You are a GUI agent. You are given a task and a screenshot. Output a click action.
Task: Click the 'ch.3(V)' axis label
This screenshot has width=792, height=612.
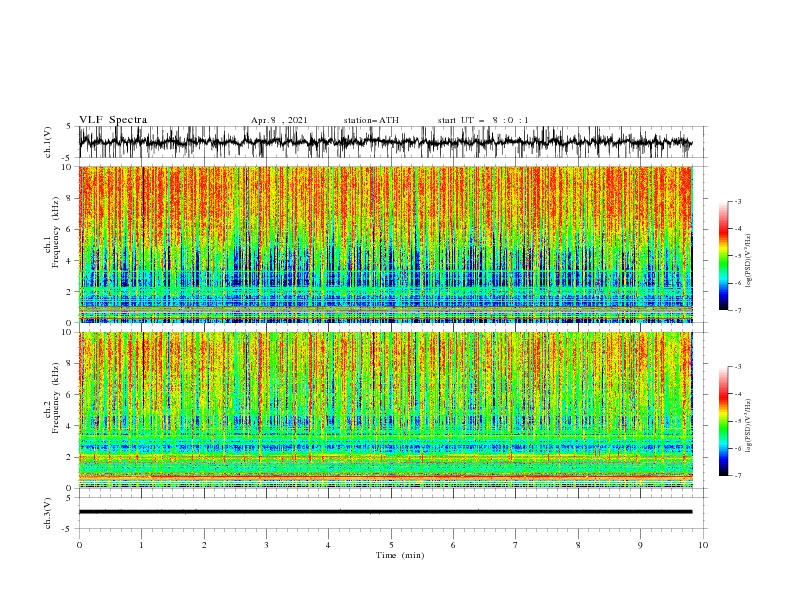(x=48, y=513)
